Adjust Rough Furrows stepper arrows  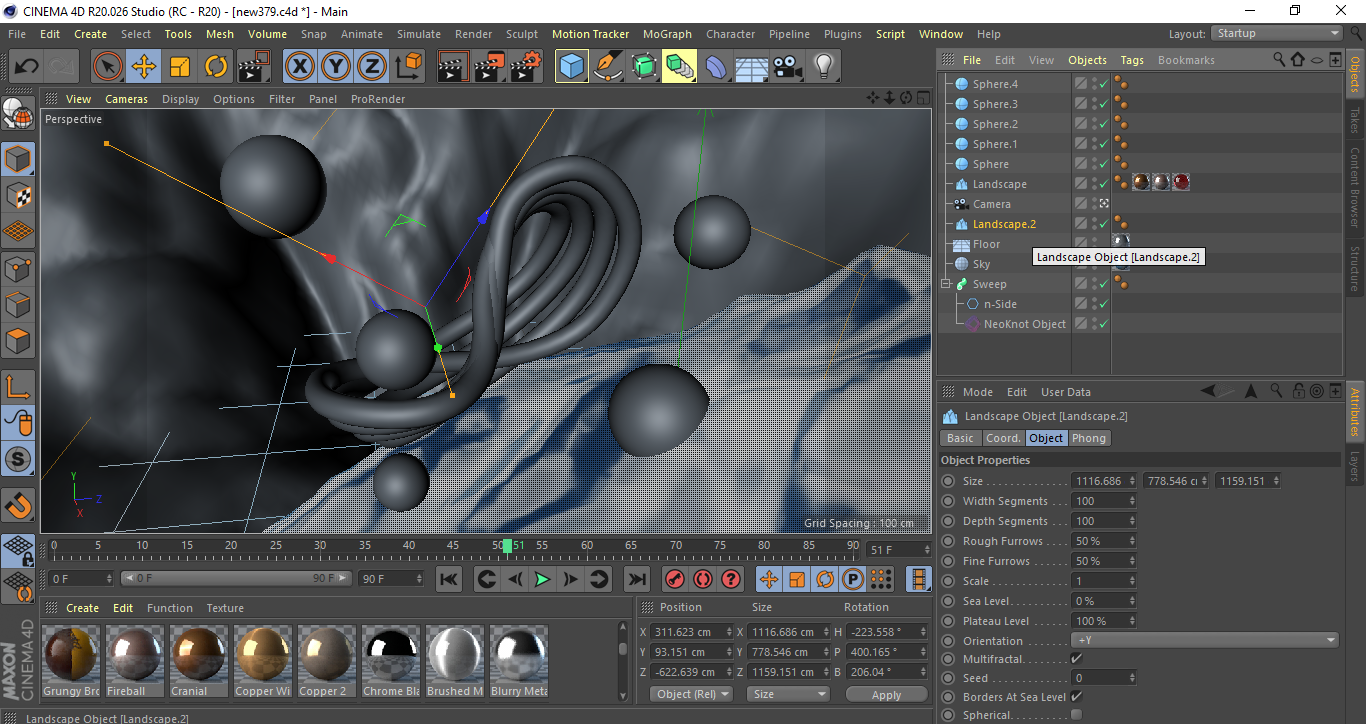coord(1132,541)
